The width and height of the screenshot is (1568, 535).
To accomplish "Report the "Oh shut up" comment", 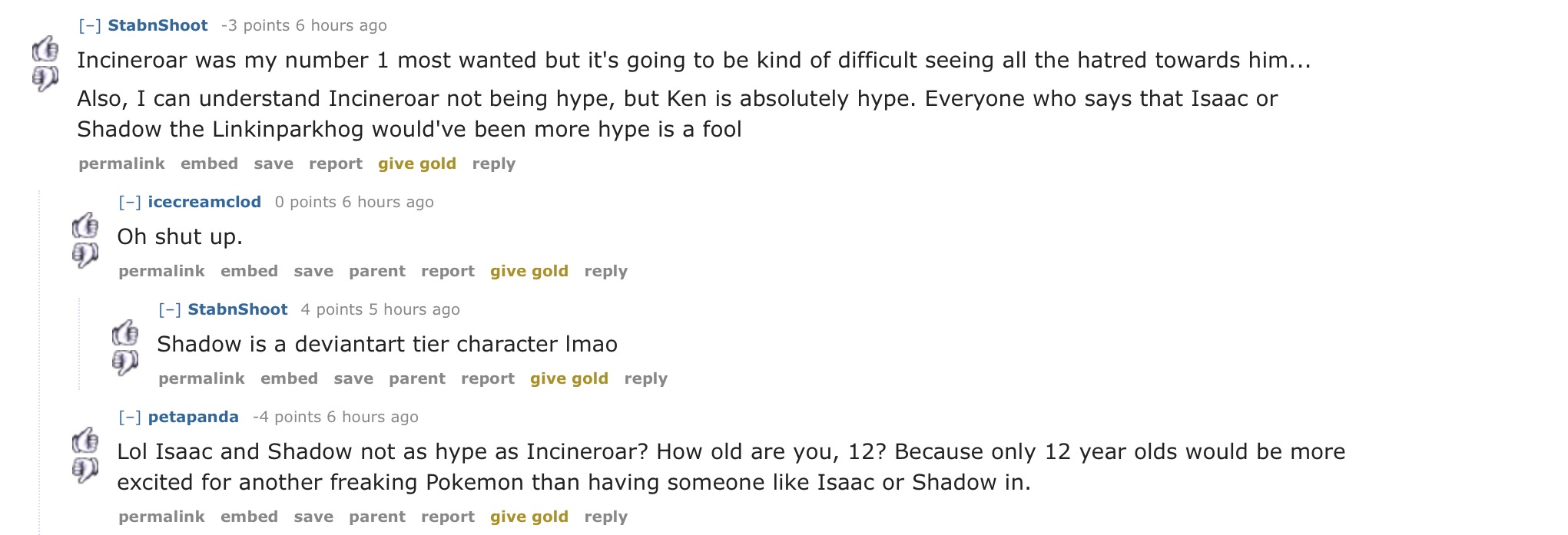I will (x=448, y=271).
